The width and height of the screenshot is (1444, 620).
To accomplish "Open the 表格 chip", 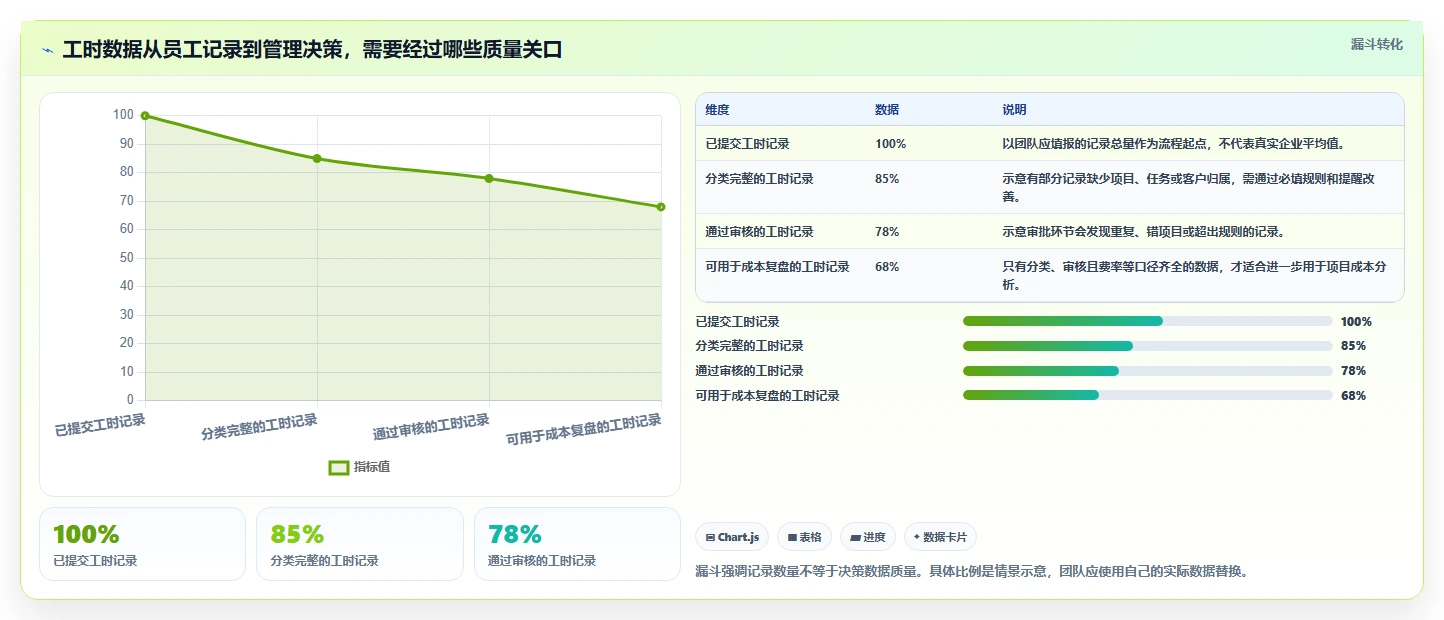I will point(804,537).
